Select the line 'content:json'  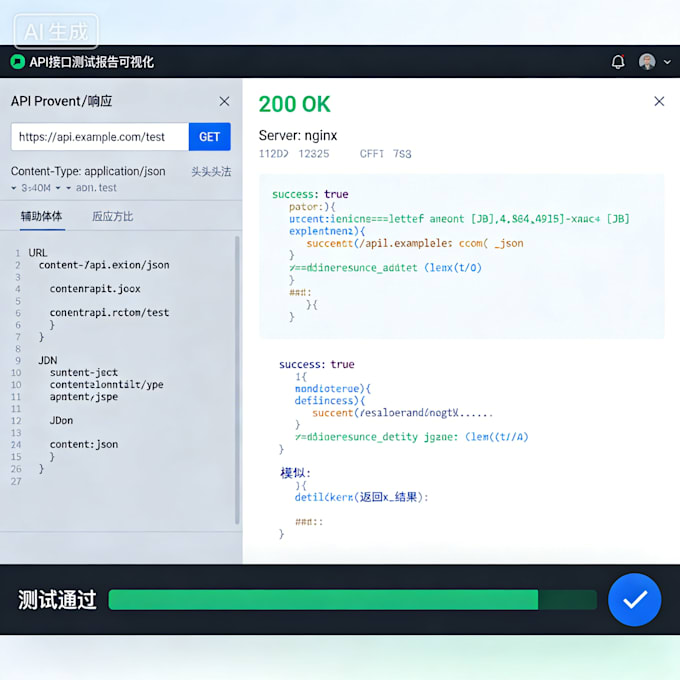tap(84, 445)
